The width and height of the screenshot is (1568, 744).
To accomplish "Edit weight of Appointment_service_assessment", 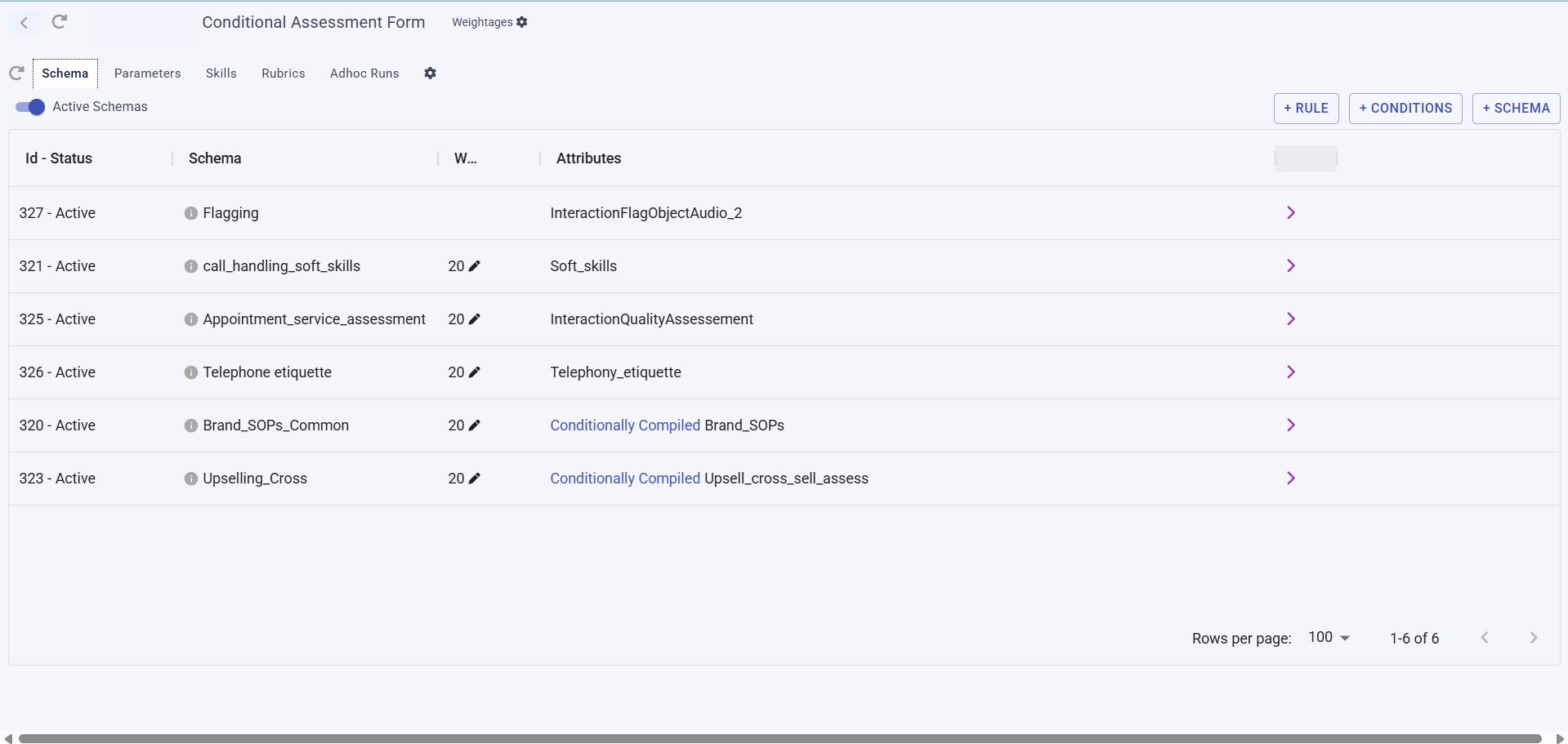I will [475, 319].
